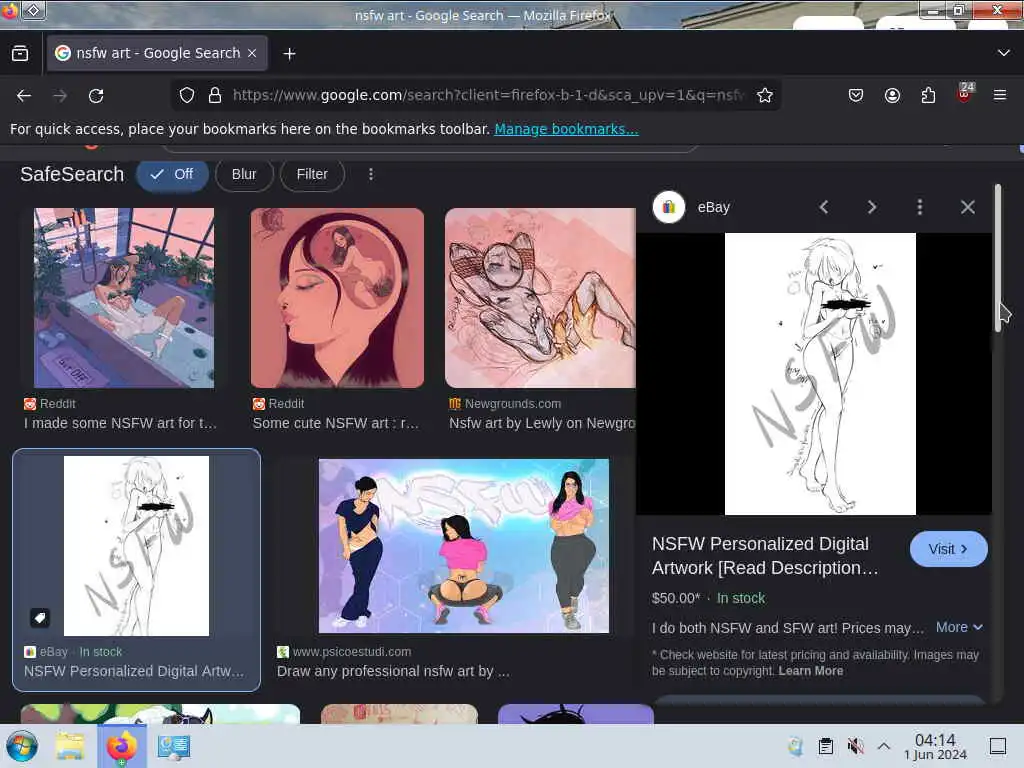This screenshot has width=1024, height=768.
Task: Close the nsfw art Google Search tab
Action: [x=252, y=54]
